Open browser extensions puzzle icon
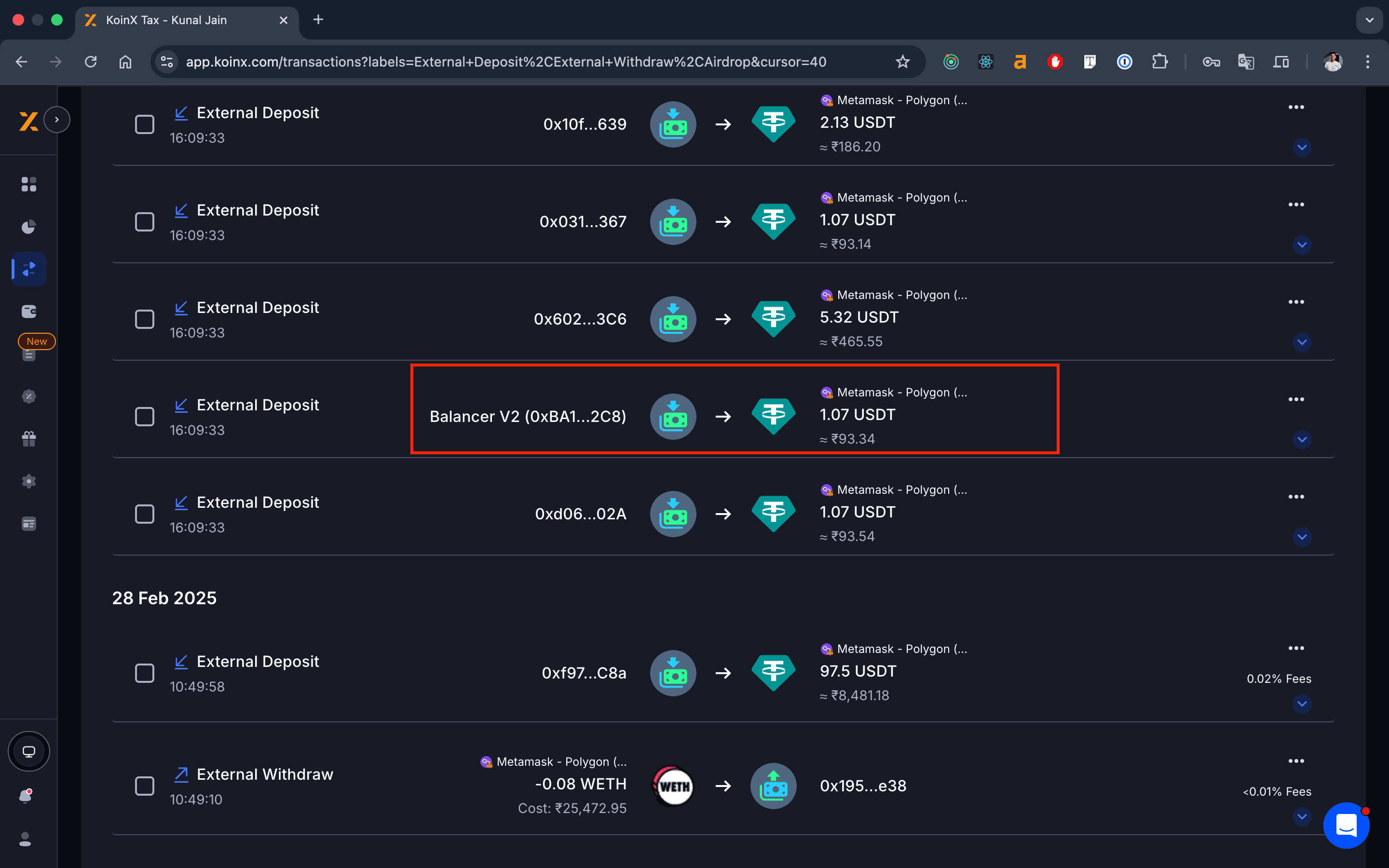The image size is (1389, 868). pos(1159,61)
